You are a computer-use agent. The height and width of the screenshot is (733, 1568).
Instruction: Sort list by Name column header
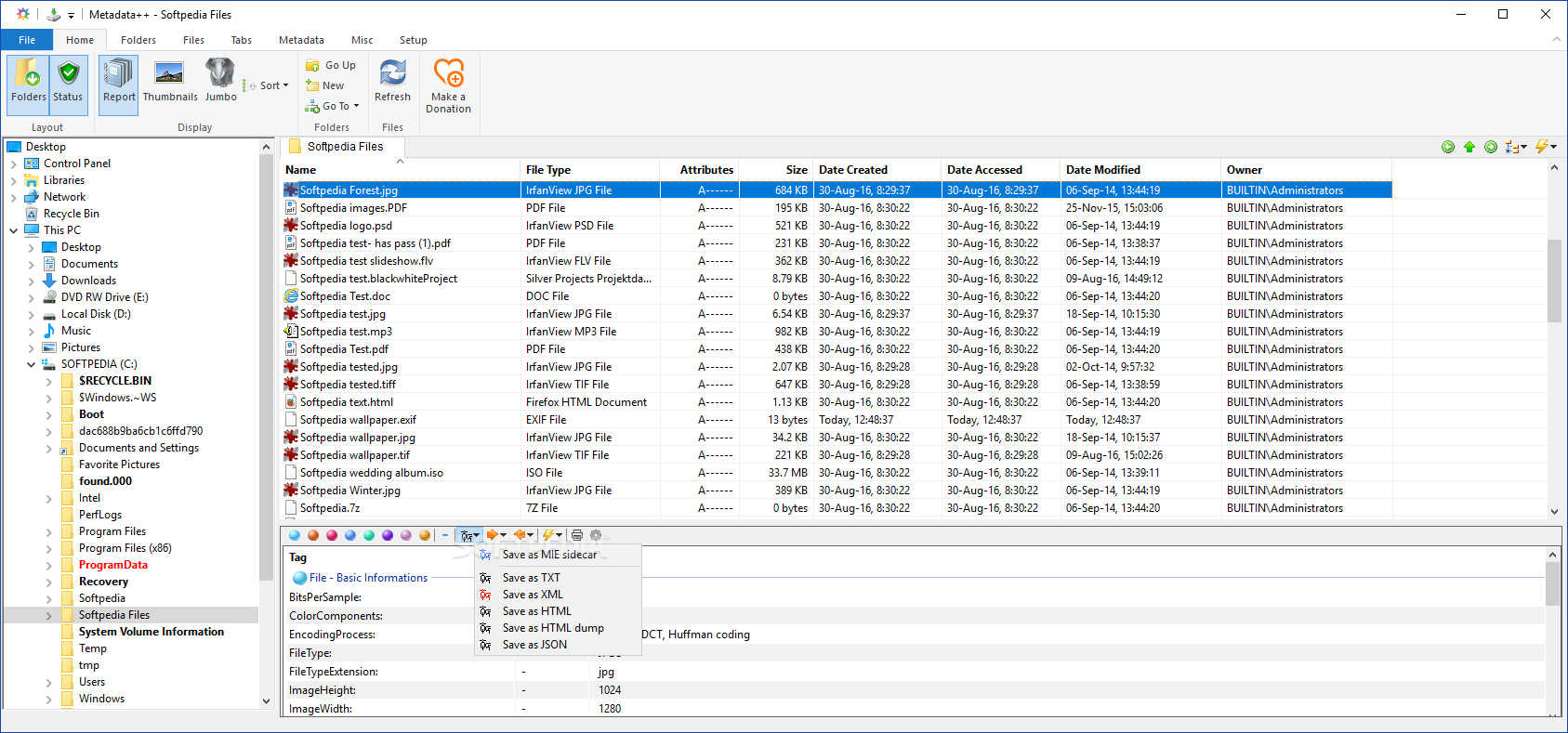[x=400, y=170]
